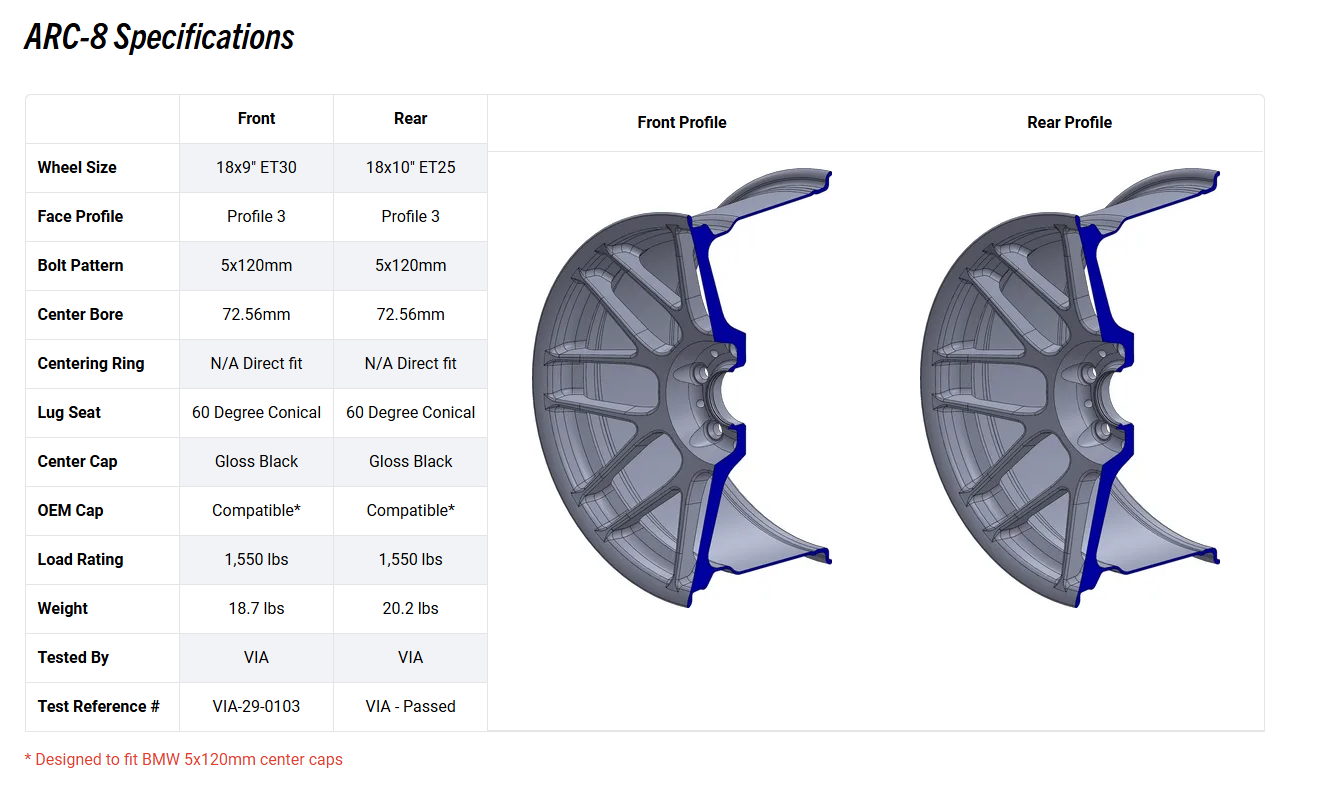Click the rear wheel size 18x10" ET25

click(x=410, y=167)
